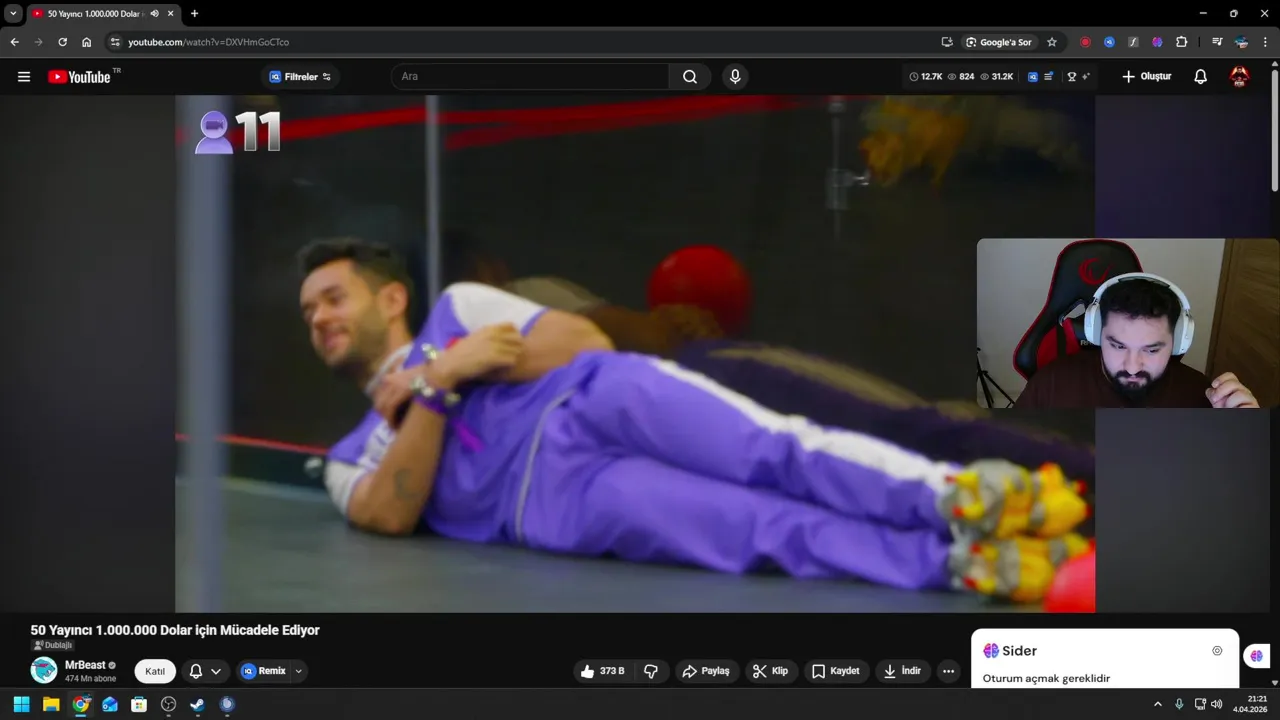Focus the Ara search box

coord(530,77)
